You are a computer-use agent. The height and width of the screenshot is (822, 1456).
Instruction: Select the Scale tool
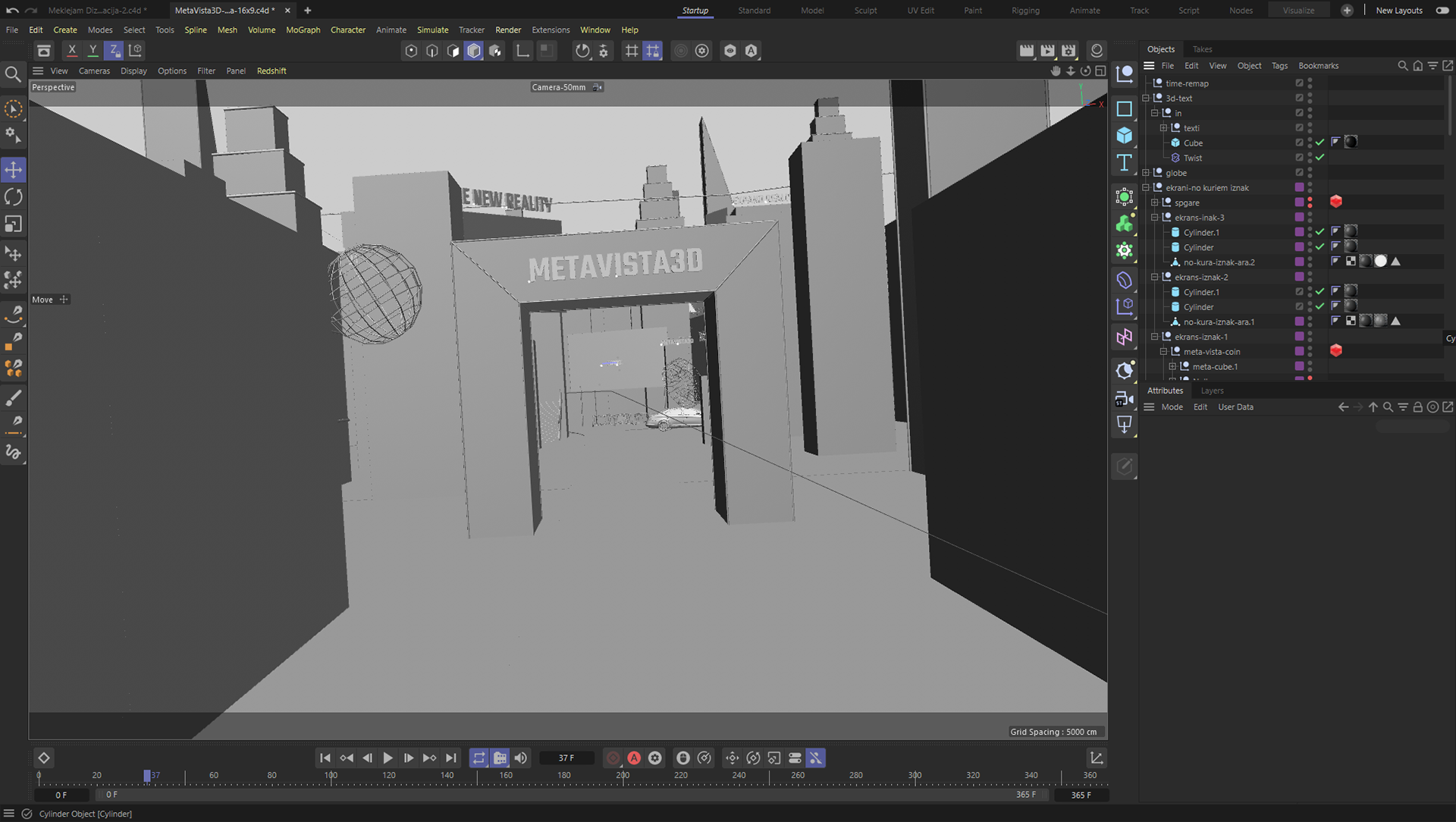pyautogui.click(x=14, y=224)
